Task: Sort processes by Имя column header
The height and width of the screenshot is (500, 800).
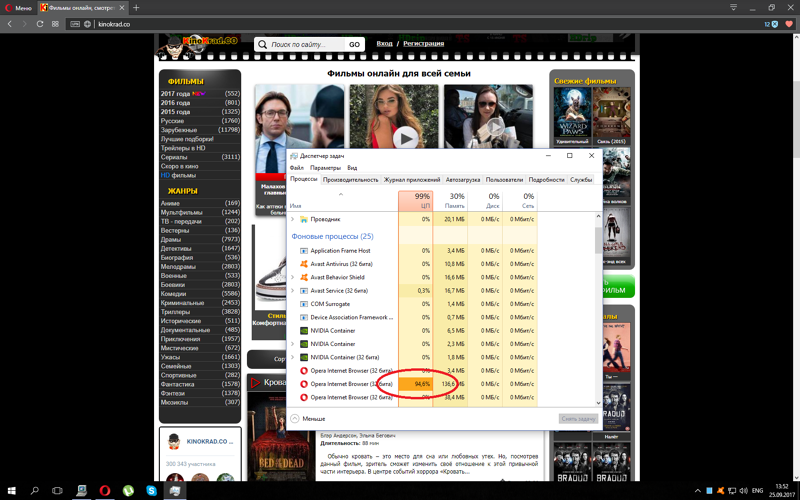Action: pyautogui.click(x=343, y=201)
